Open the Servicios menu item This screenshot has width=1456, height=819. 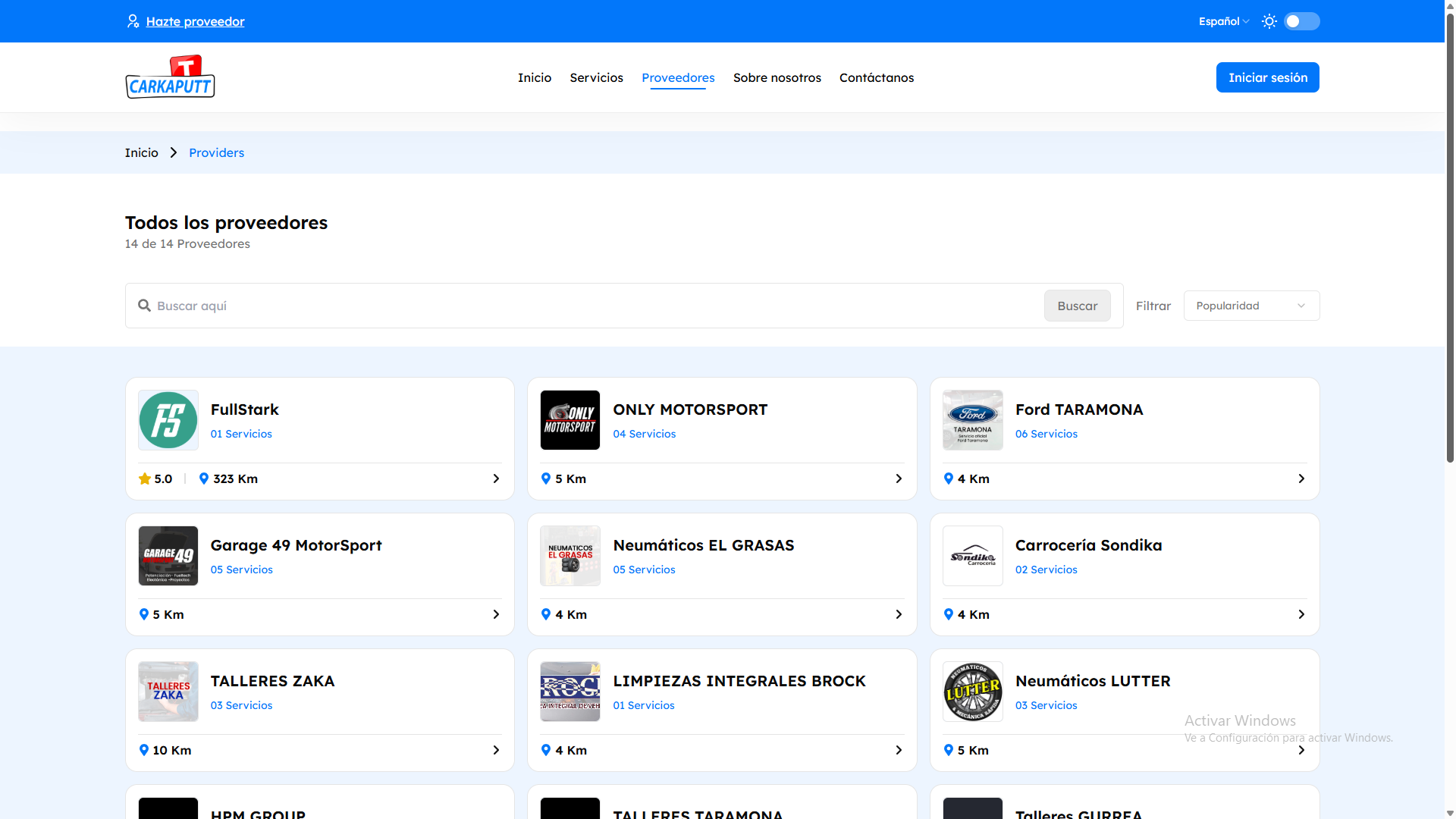coord(596,77)
